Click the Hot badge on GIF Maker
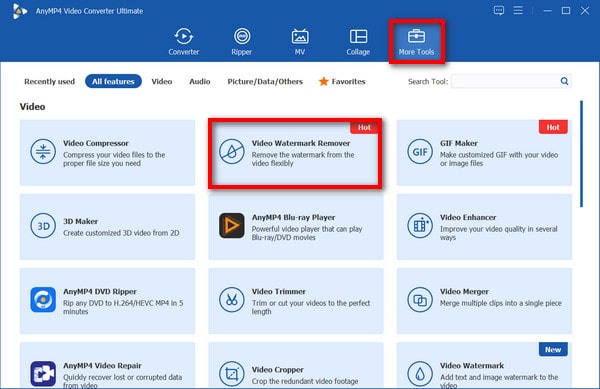600x389 pixels. coord(553,127)
